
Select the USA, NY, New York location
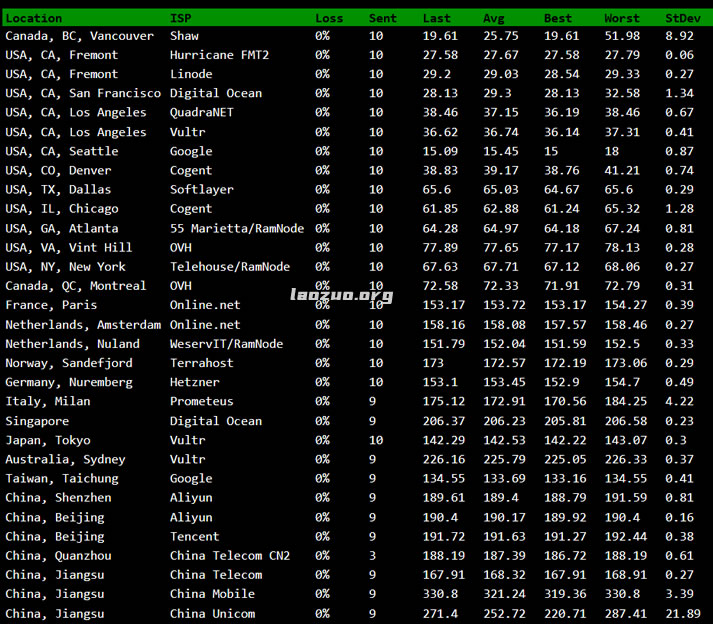[66, 267]
